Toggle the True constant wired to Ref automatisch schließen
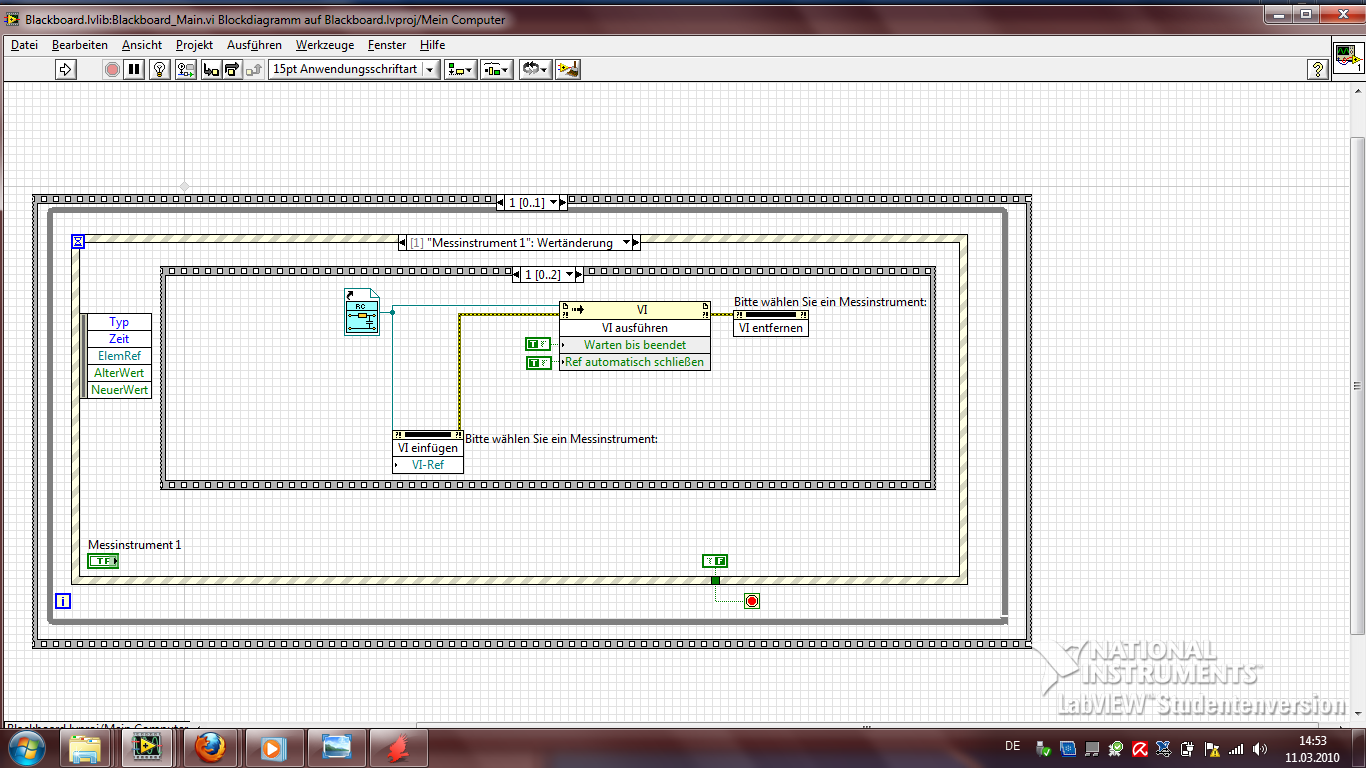The width and height of the screenshot is (1366, 768). tap(537, 363)
